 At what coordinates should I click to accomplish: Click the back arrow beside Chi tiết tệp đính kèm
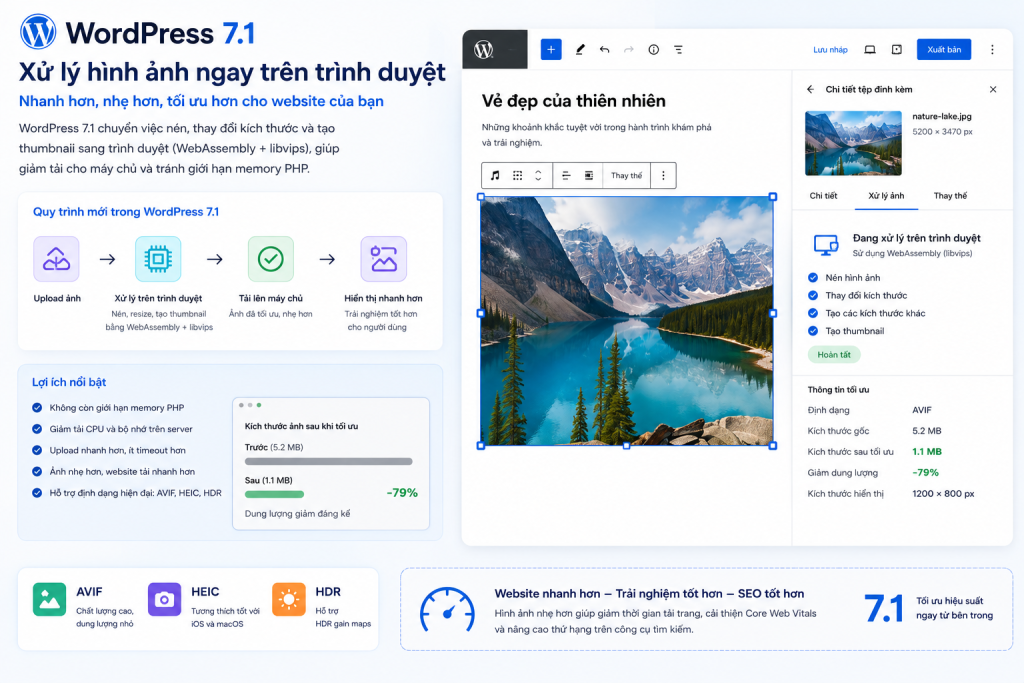point(810,89)
